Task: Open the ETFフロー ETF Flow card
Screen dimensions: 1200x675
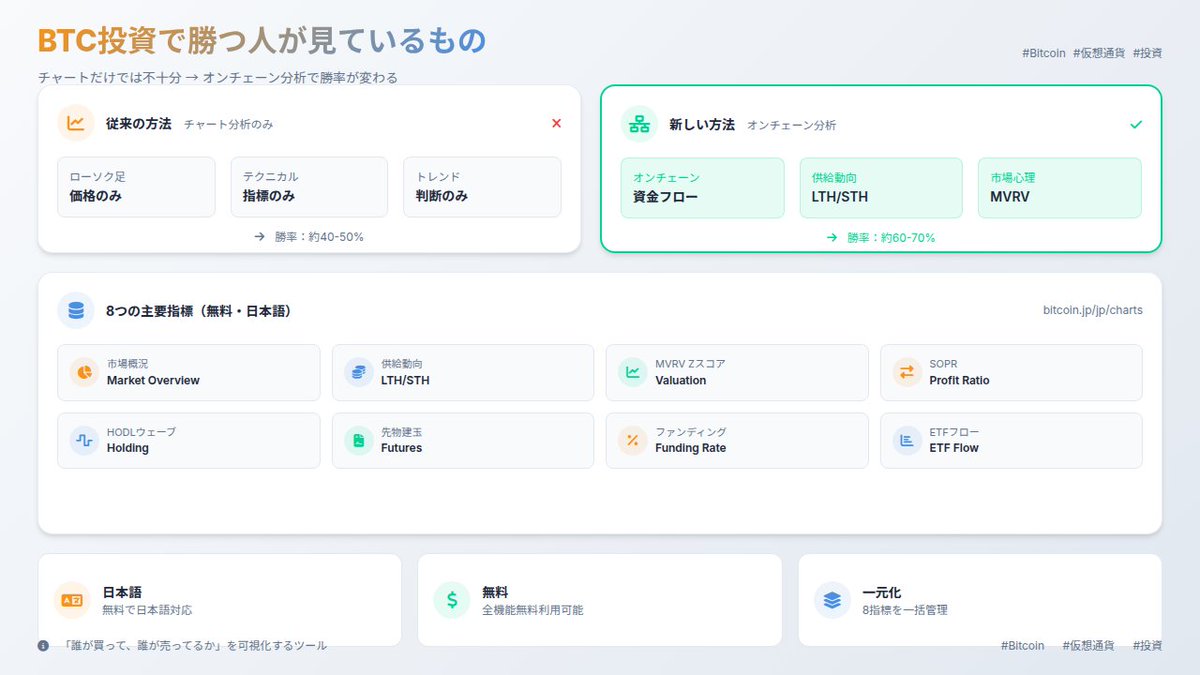Action: [x=1011, y=440]
